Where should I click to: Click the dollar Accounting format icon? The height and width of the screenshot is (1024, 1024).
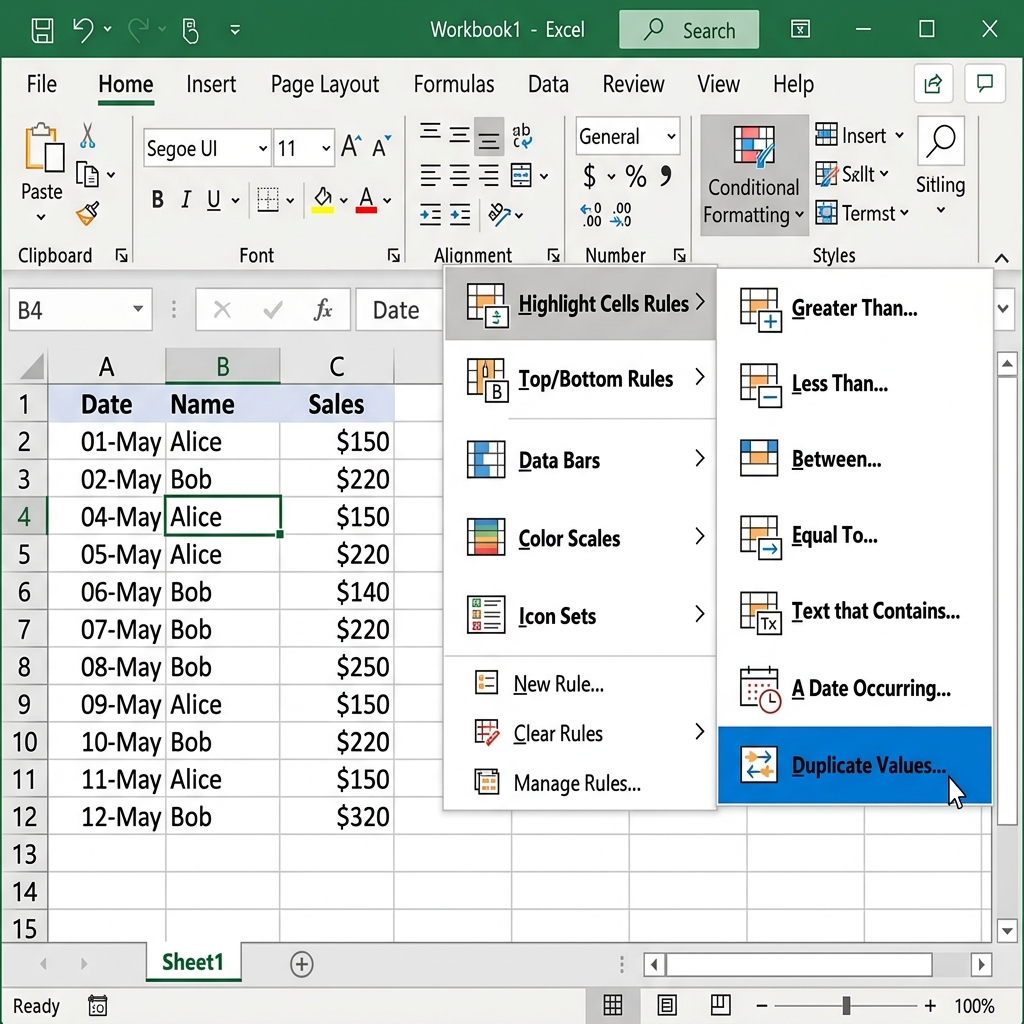(590, 176)
